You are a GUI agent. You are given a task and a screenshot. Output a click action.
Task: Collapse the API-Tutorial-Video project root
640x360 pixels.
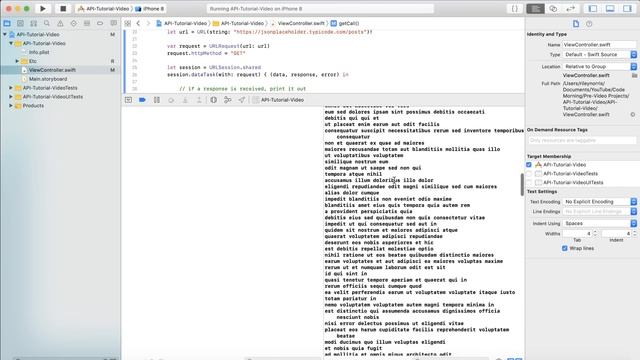5,35
